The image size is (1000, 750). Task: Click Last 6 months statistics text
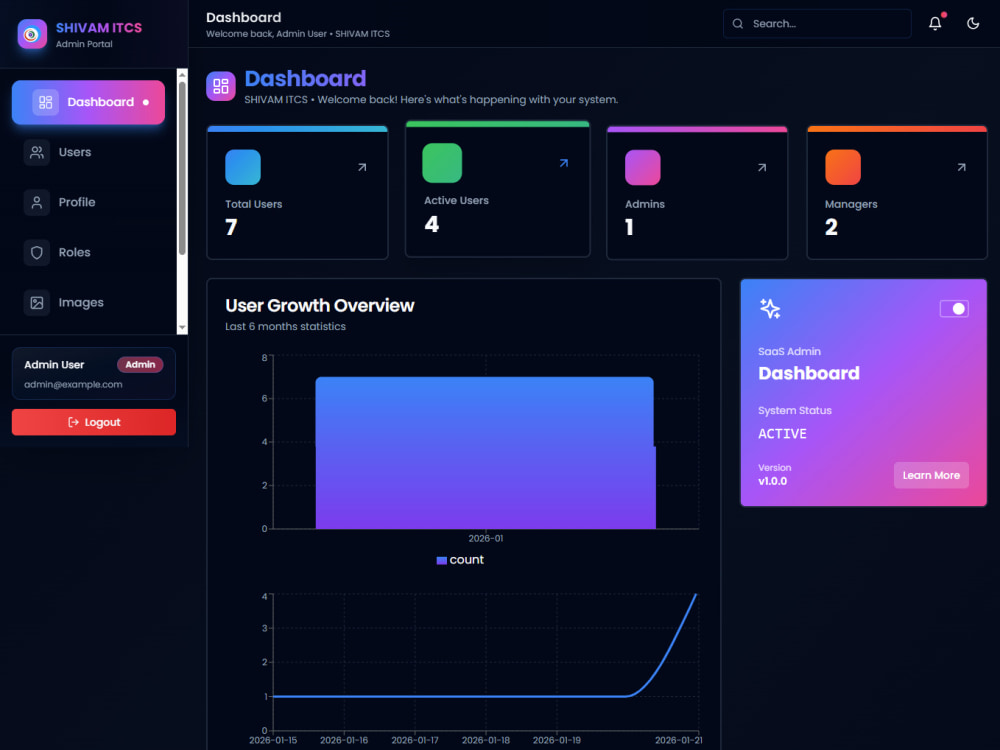[285, 327]
